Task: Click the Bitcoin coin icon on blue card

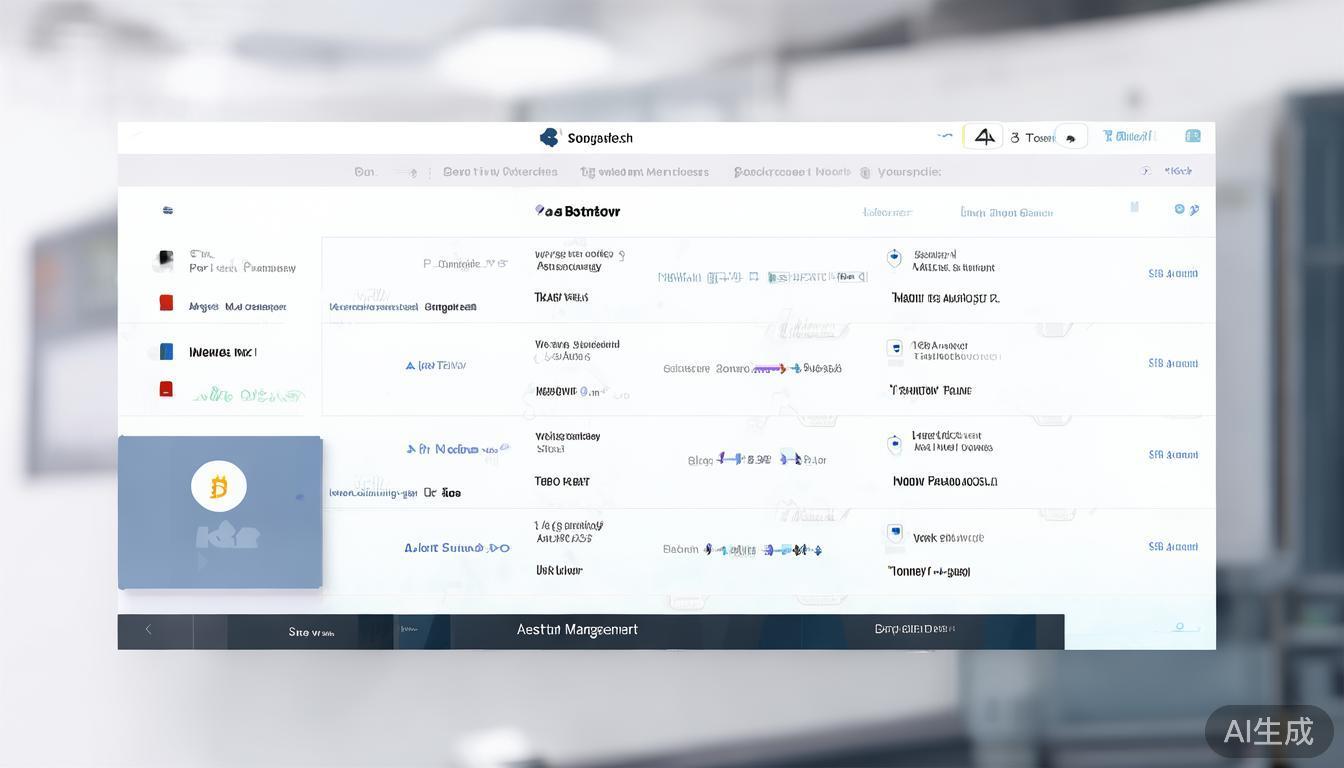Action: pyautogui.click(x=219, y=487)
